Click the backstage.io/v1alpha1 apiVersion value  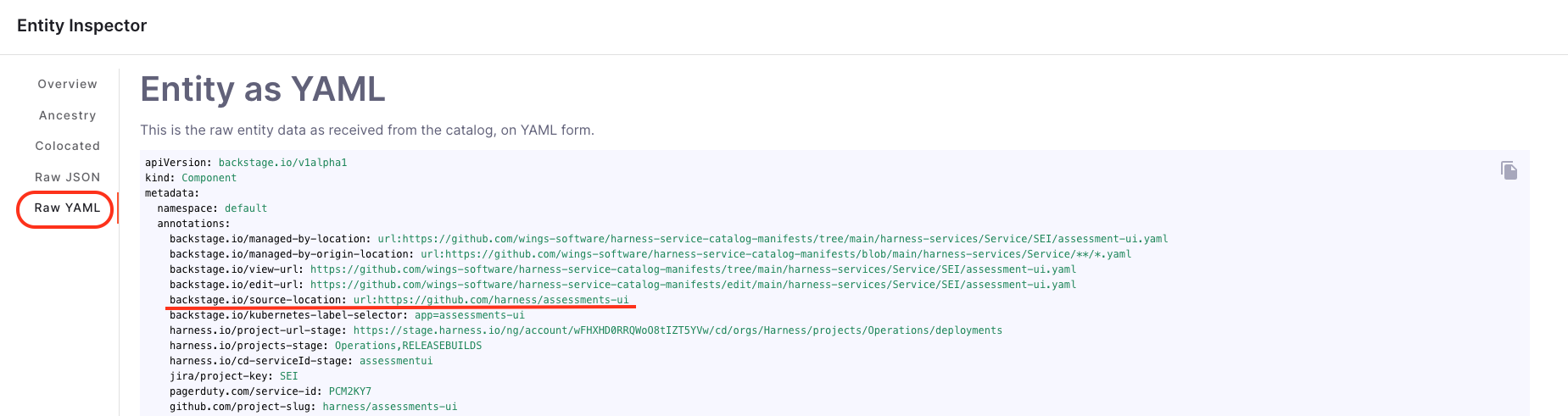282,163
